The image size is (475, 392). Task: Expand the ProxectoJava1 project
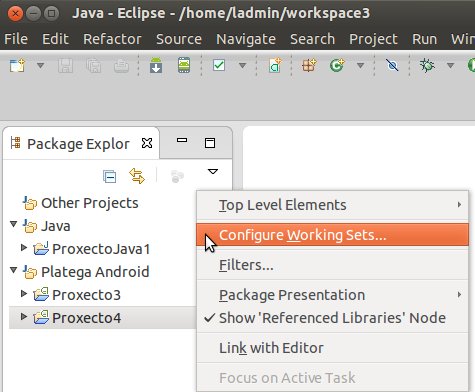24,247
